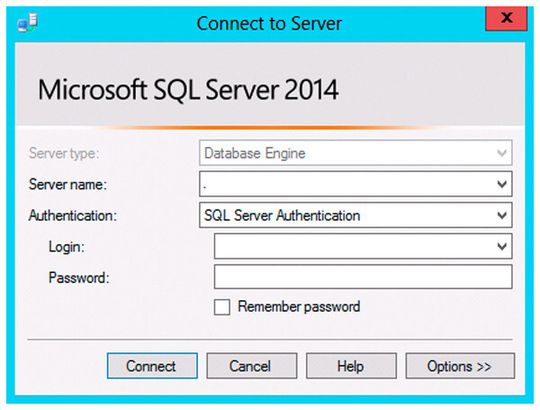
Task: Open Help for connecting
Action: pos(351,366)
